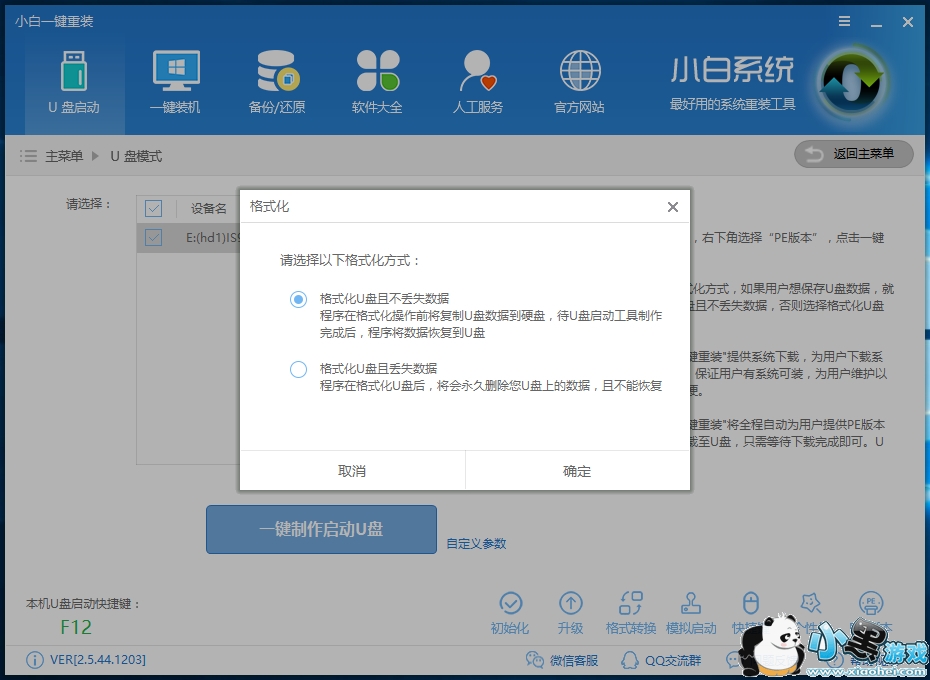930x680 pixels.
Task: Select 格式化U盘且不丢失数据 radio option
Action: coord(298,299)
